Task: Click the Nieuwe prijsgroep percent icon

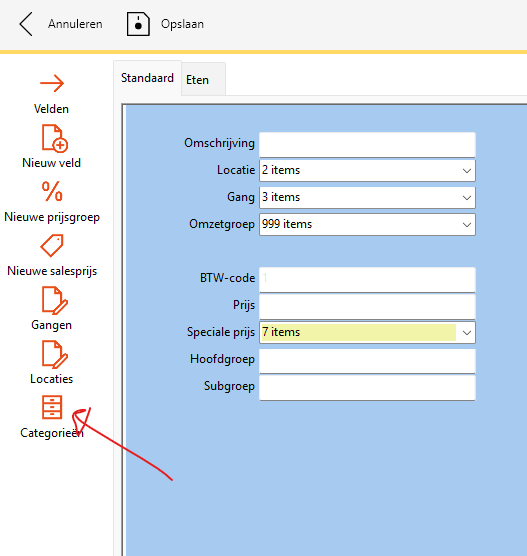Action: 52,191
